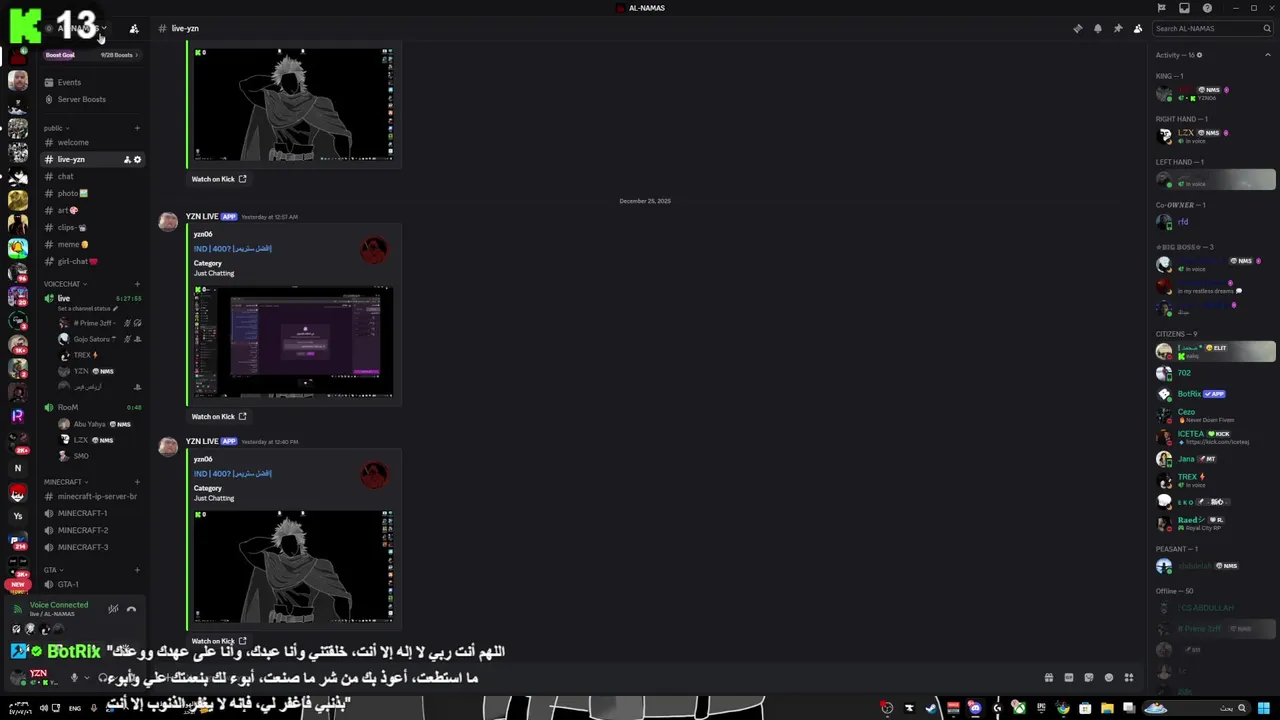Open the microphone input options arrow
The height and width of the screenshot is (720, 1280).
tap(85, 677)
